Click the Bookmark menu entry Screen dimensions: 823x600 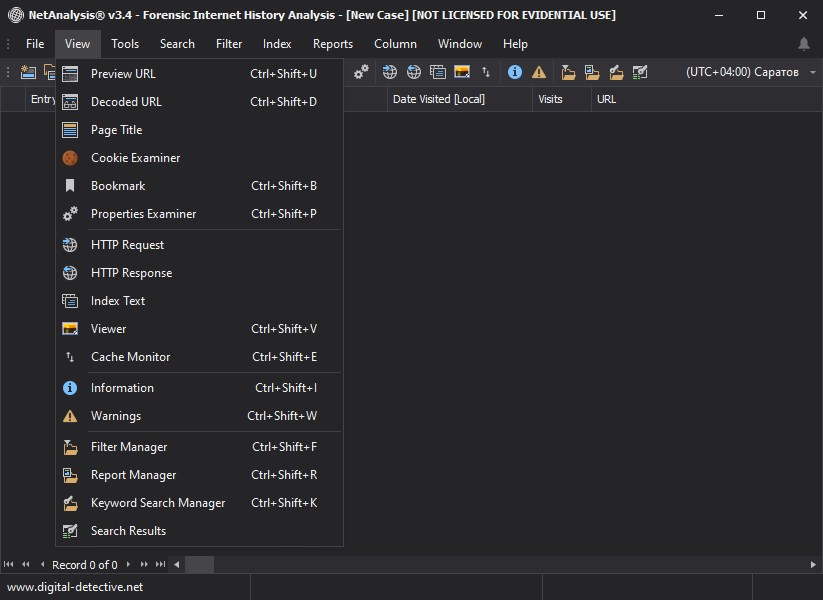[x=199, y=186]
